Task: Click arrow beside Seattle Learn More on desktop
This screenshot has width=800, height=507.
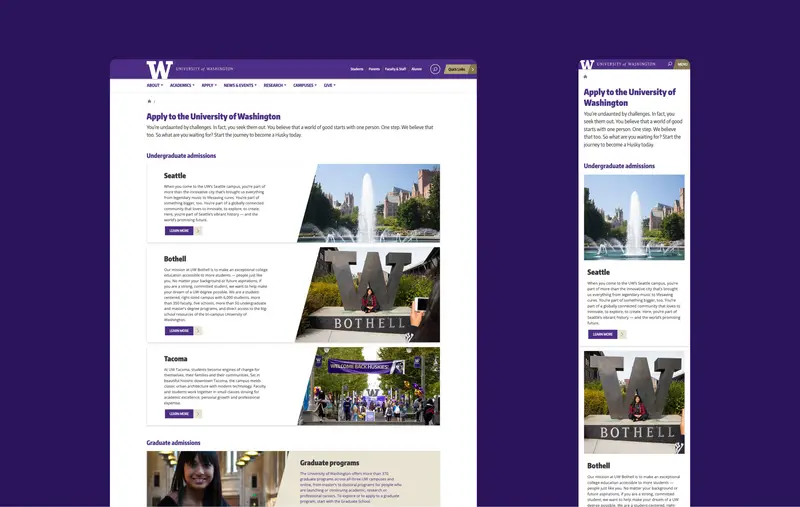Action: tap(198, 231)
